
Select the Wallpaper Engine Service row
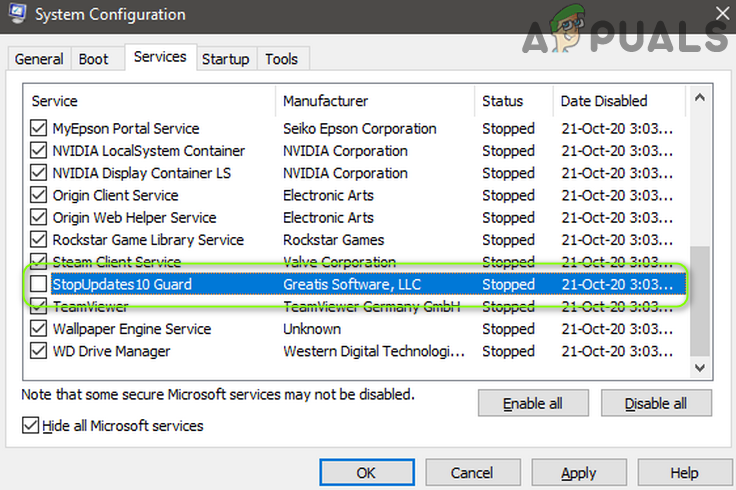(x=131, y=329)
